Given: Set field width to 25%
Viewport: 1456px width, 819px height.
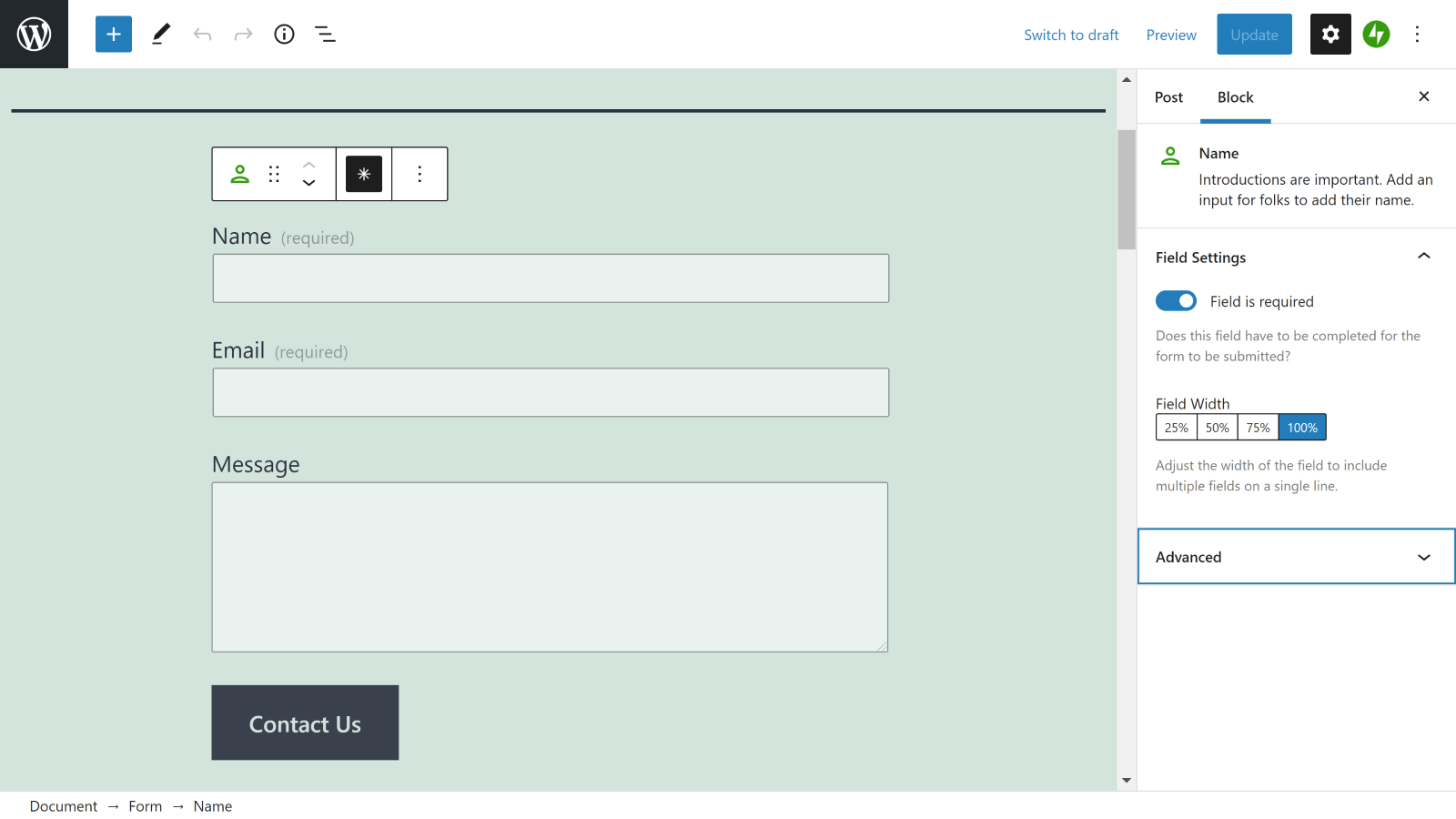Looking at the screenshot, I should (x=1177, y=428).
